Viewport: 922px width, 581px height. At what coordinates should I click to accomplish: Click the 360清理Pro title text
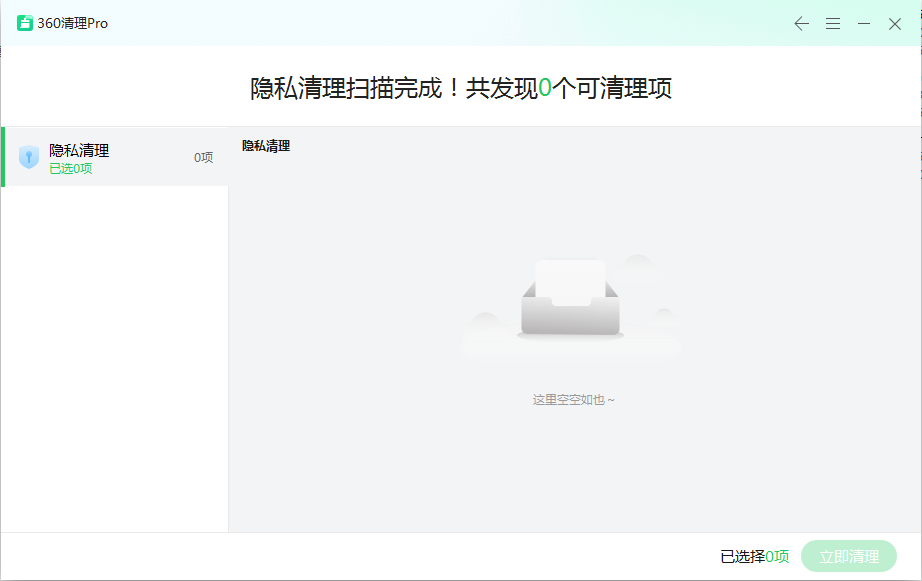pos(72,23)
